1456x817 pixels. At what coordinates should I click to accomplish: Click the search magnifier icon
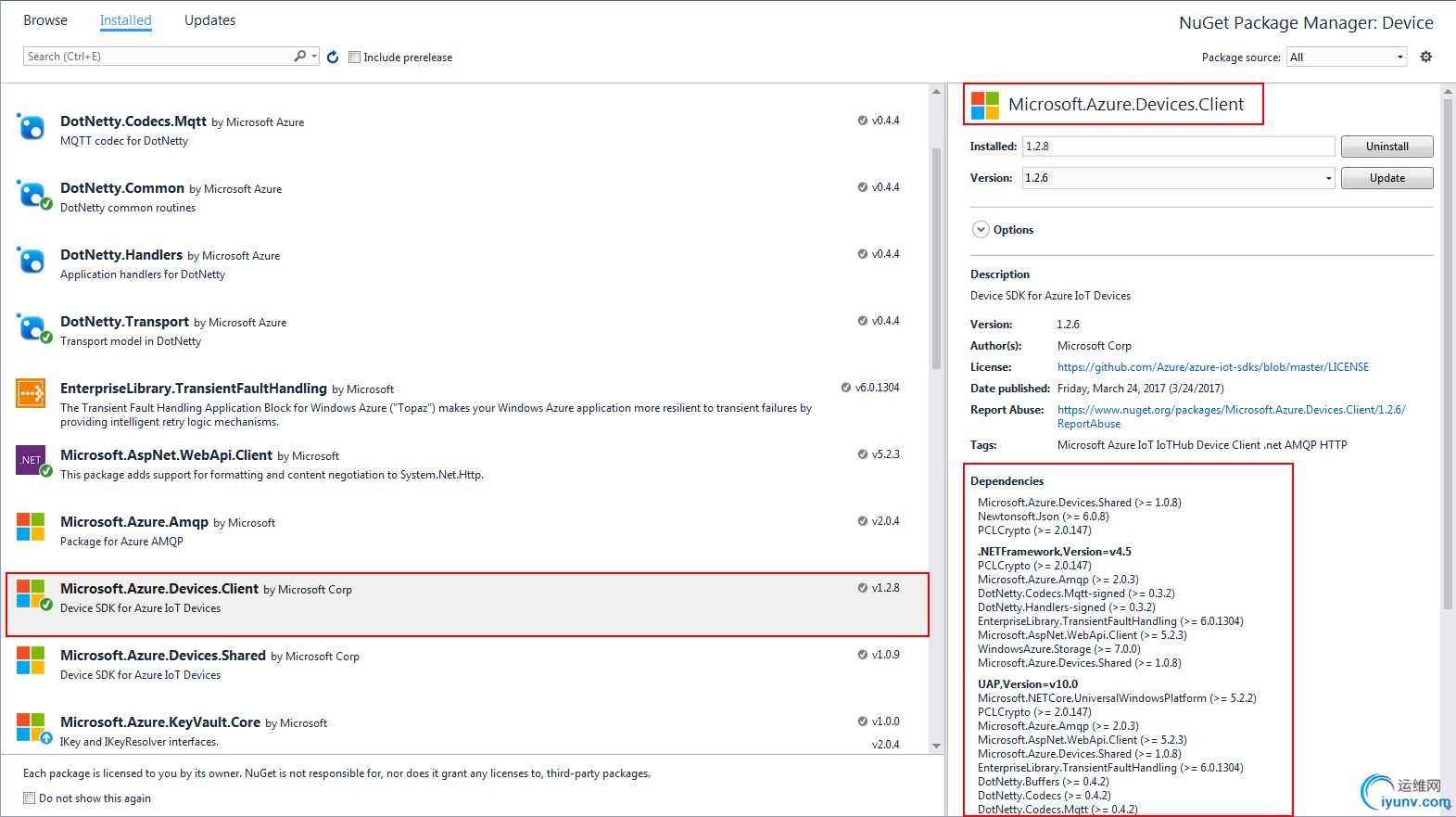299,56
